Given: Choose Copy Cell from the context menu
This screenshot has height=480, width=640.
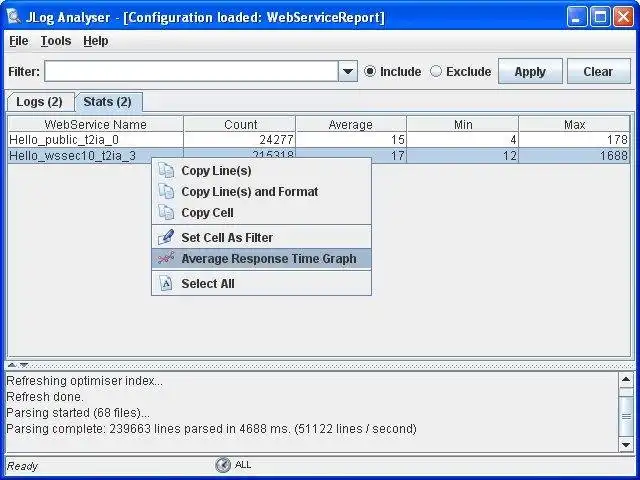Looking at the screenshot, I should (261, 213).
